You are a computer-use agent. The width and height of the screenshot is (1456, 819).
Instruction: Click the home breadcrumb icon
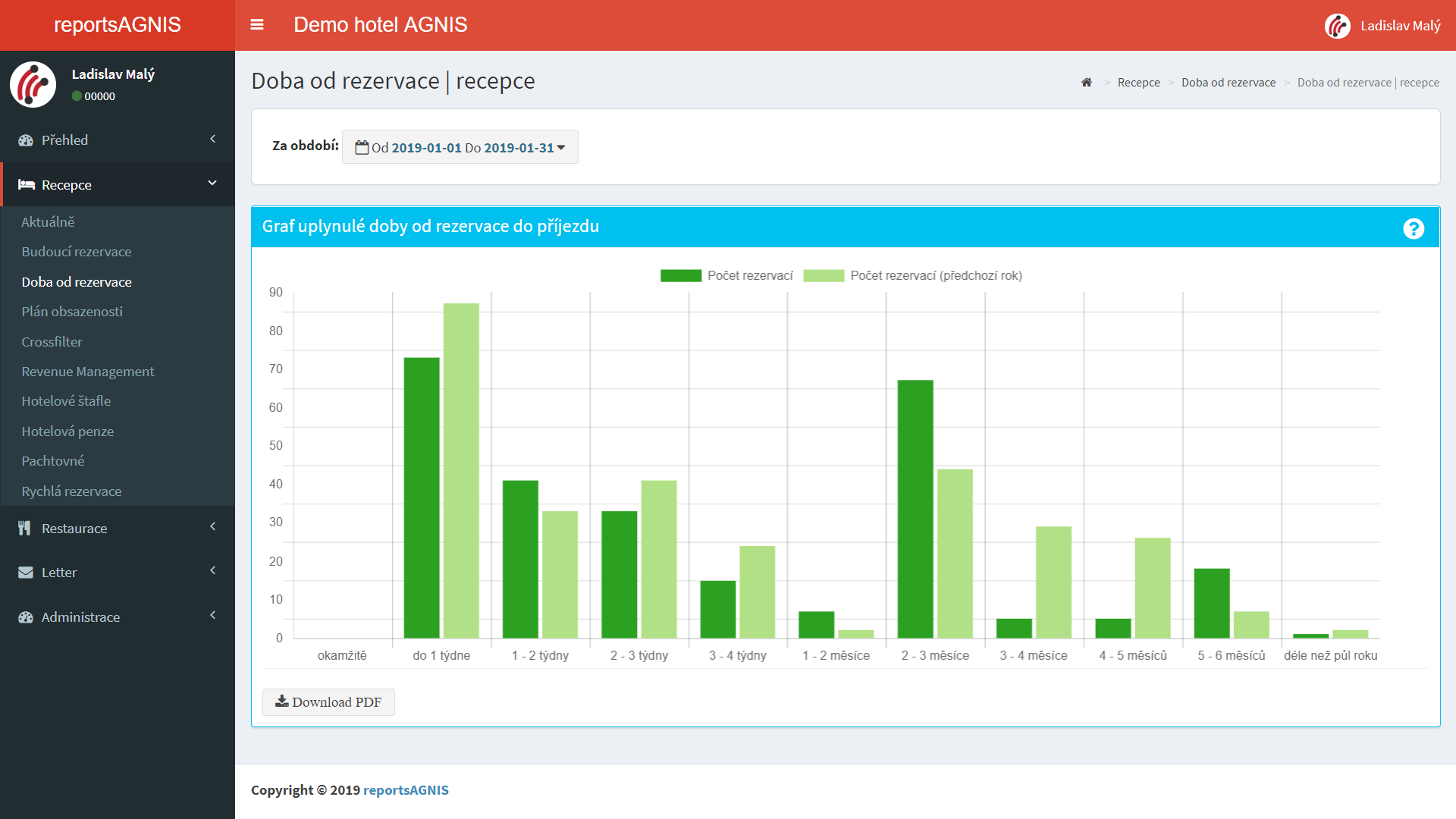click(x=1086, y=83)
